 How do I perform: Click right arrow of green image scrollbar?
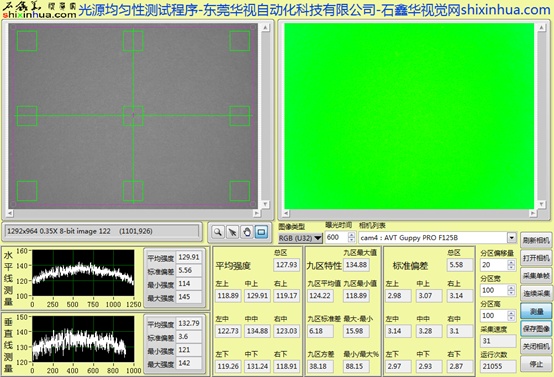tap(532, 213)
